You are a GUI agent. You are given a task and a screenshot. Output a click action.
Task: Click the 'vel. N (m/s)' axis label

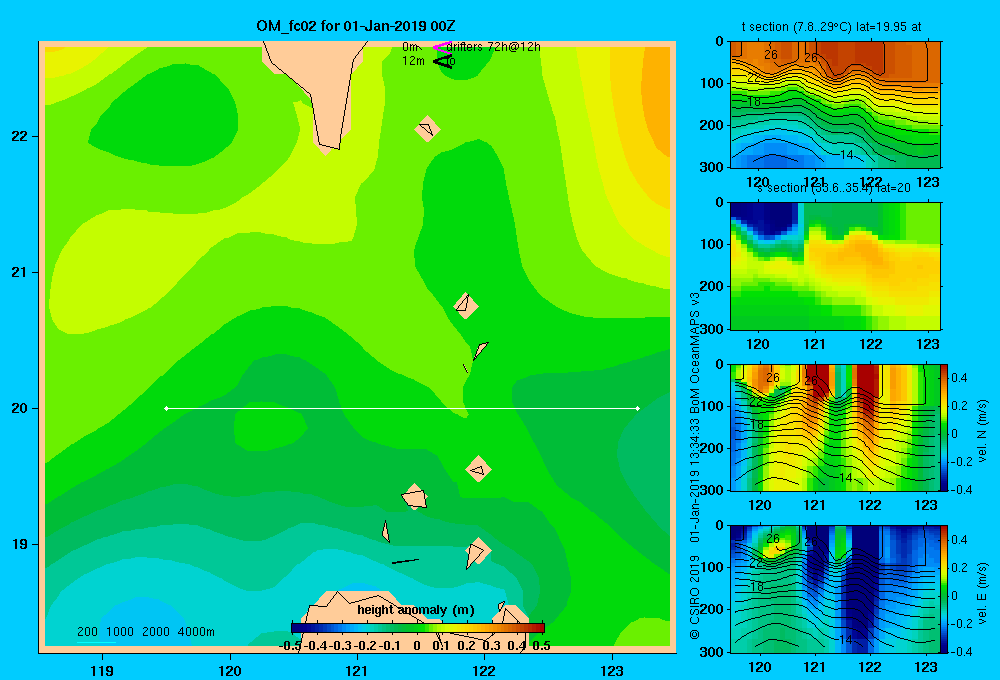click(x=983, y=431)
